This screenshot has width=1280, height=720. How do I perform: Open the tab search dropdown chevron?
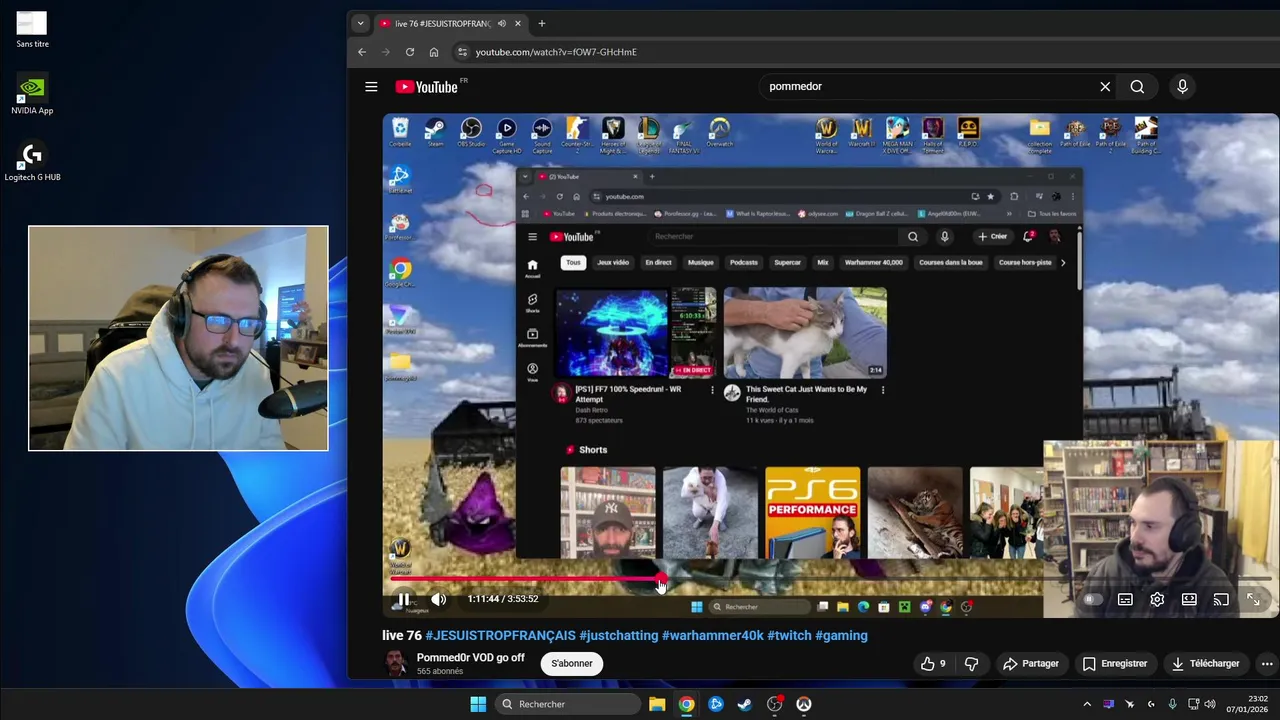(x=360, y=23)
